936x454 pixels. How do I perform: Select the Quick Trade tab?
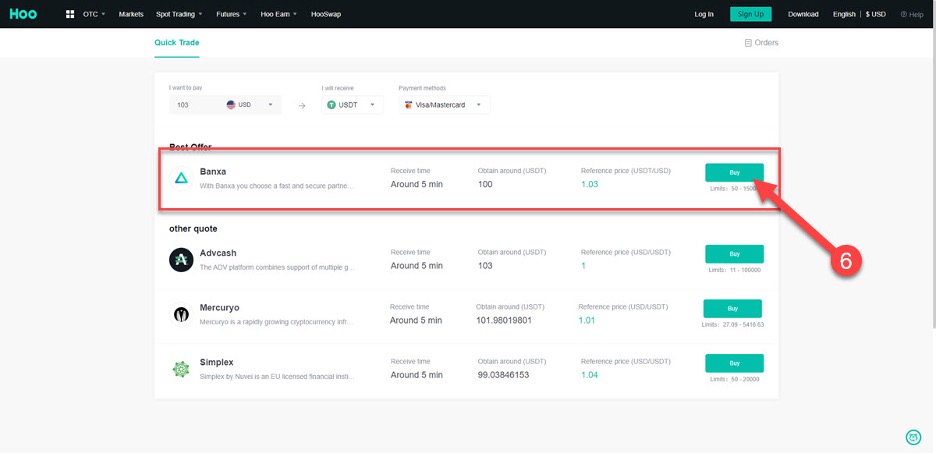(x=176, y=43)
